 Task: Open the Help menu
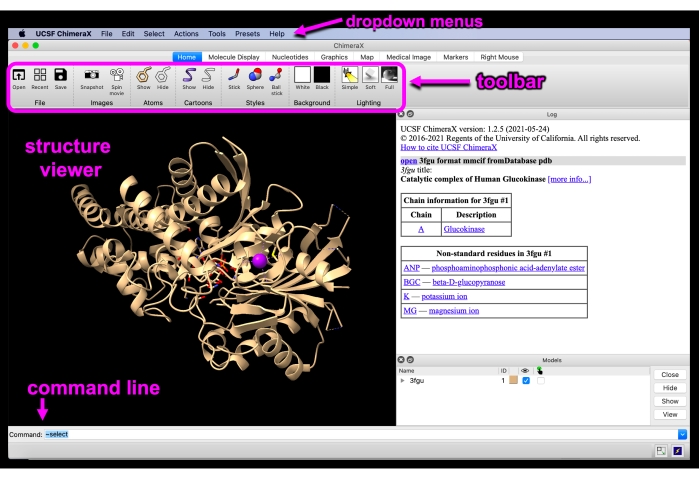tap(277, 33)
